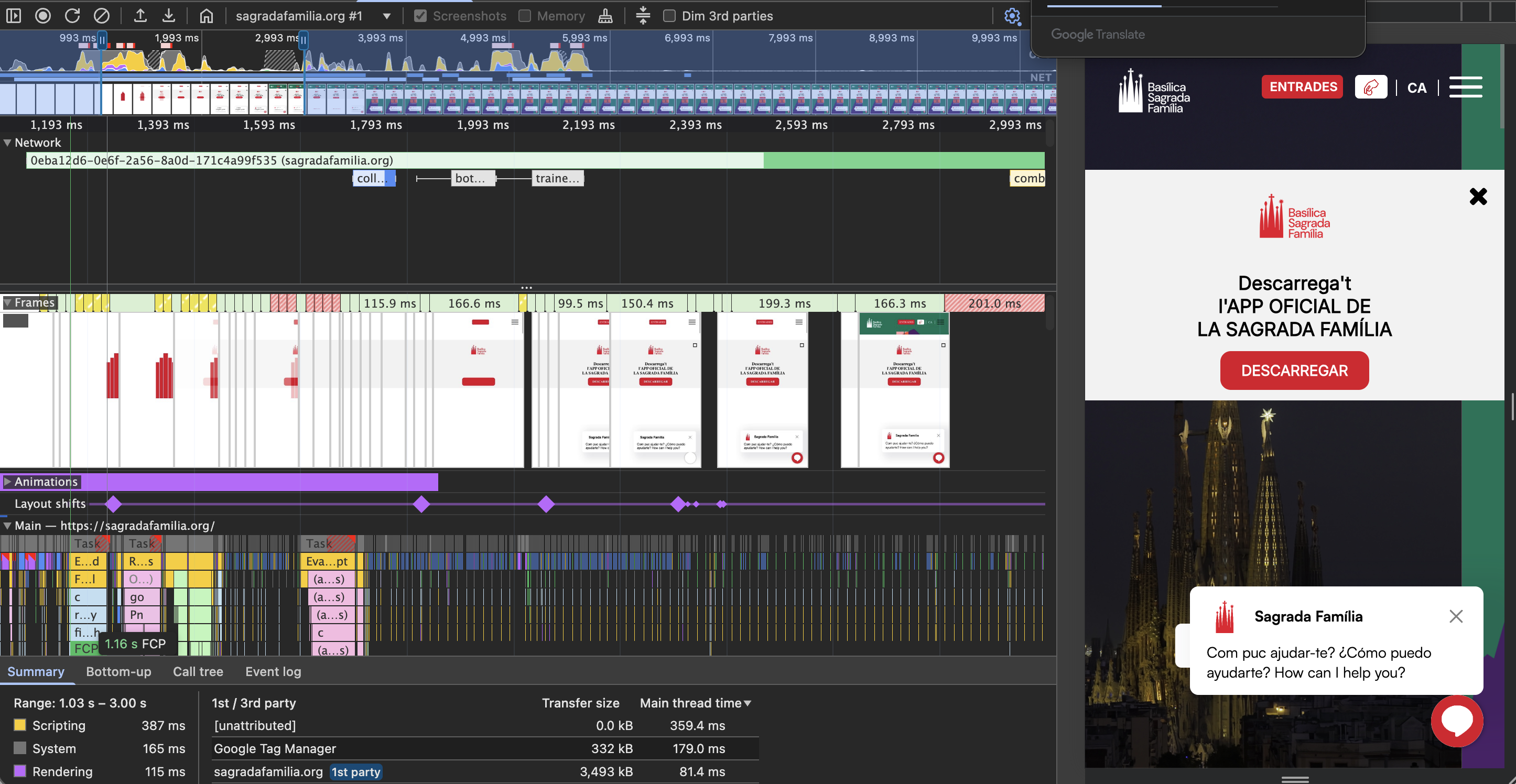Open the hamburger menu on the website
This screenshot has height=784, width=1516.
[1465, 87]
